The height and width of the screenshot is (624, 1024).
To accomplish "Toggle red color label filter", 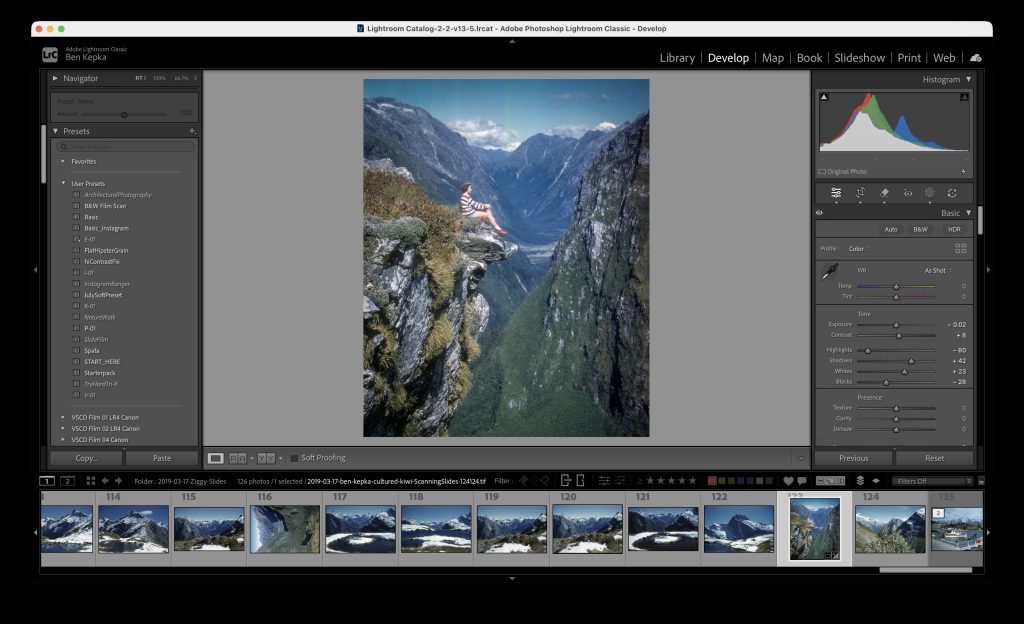I will tap(712, 480).
